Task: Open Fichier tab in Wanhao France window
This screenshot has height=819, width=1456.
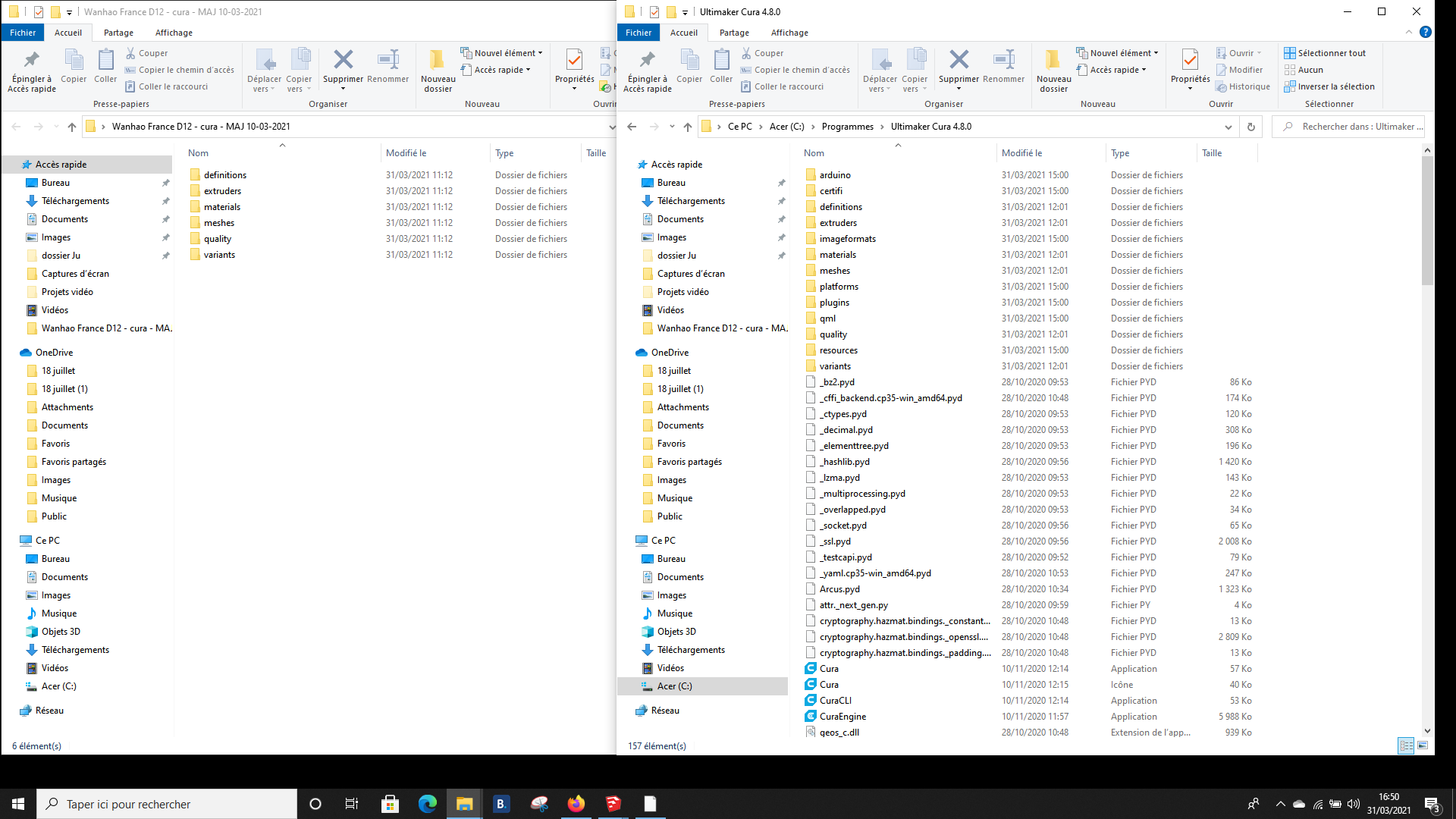Action: pos(23,33)
